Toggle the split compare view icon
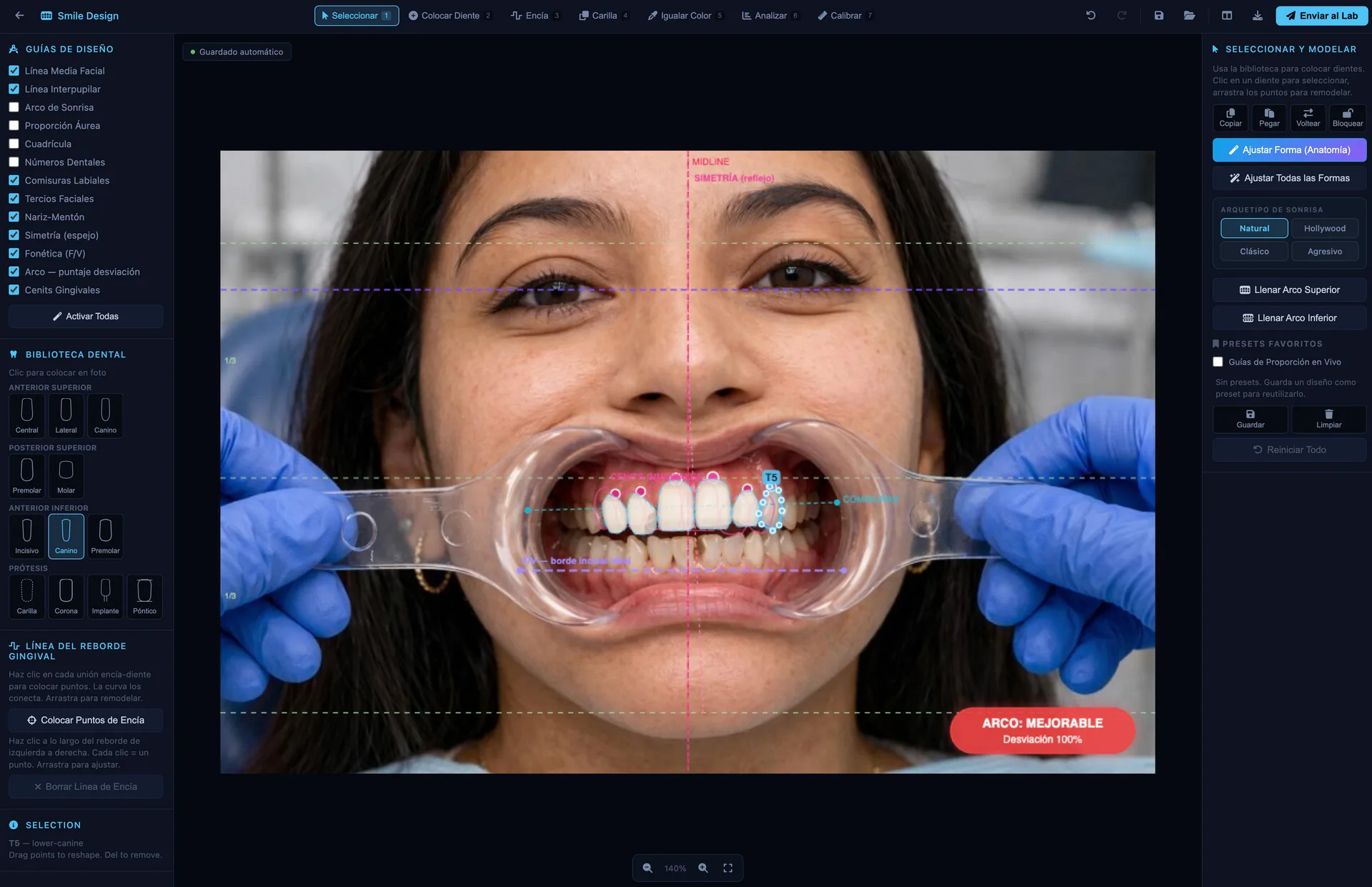Screen dimensions: 1372x887 click(1227, 15)
